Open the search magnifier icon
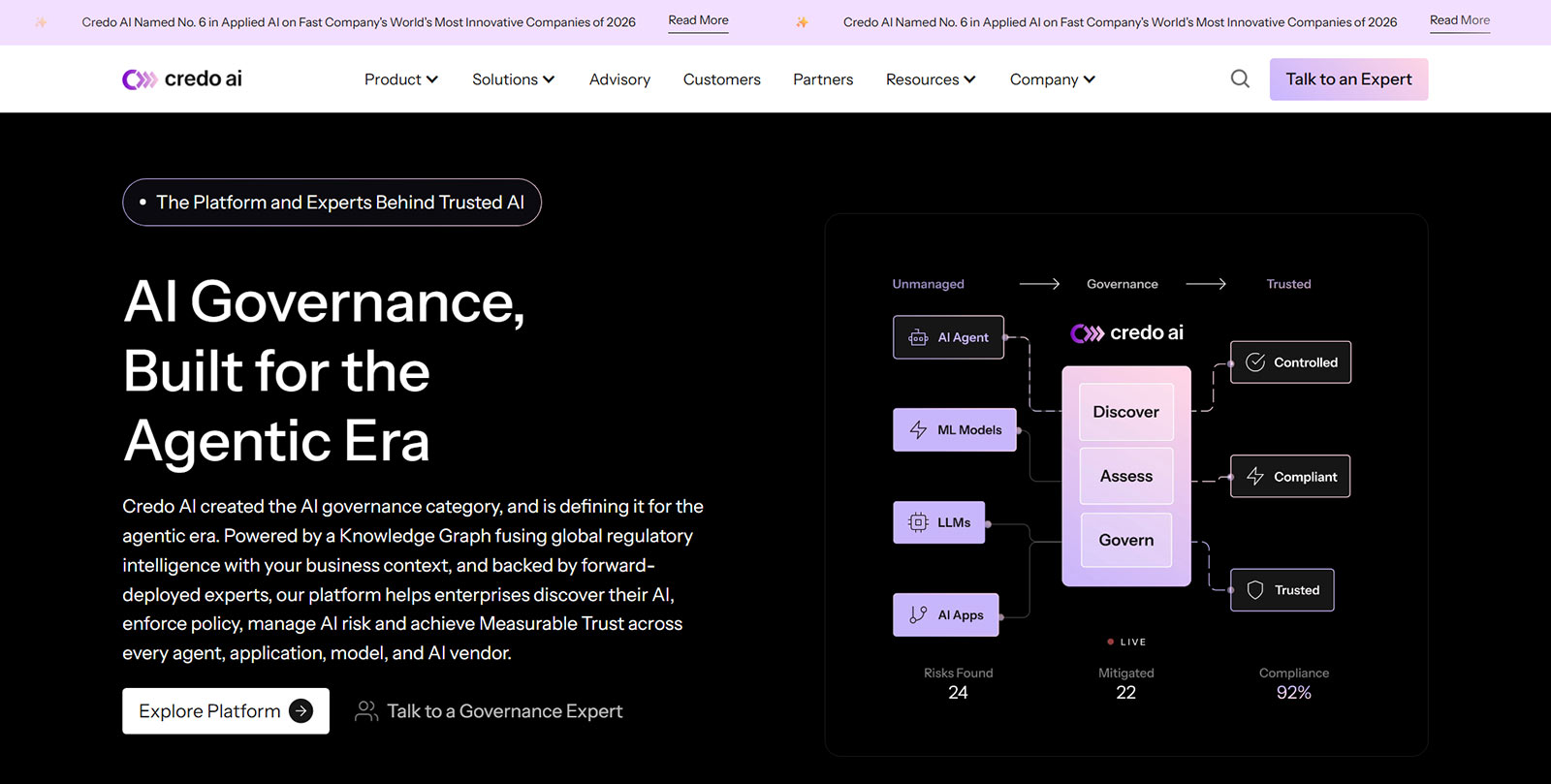The image size is (1551, 784). 1240,79
